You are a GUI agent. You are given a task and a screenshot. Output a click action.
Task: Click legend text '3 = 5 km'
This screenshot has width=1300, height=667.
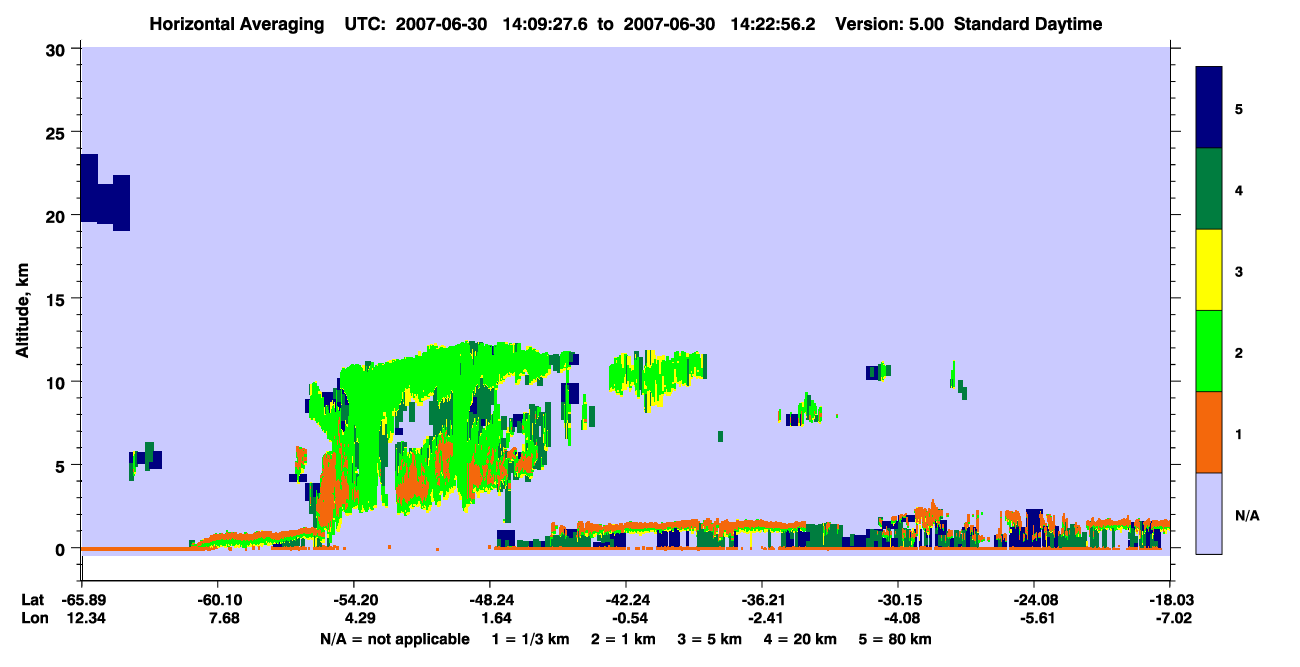pyautogui.click(x=710, y=639)
